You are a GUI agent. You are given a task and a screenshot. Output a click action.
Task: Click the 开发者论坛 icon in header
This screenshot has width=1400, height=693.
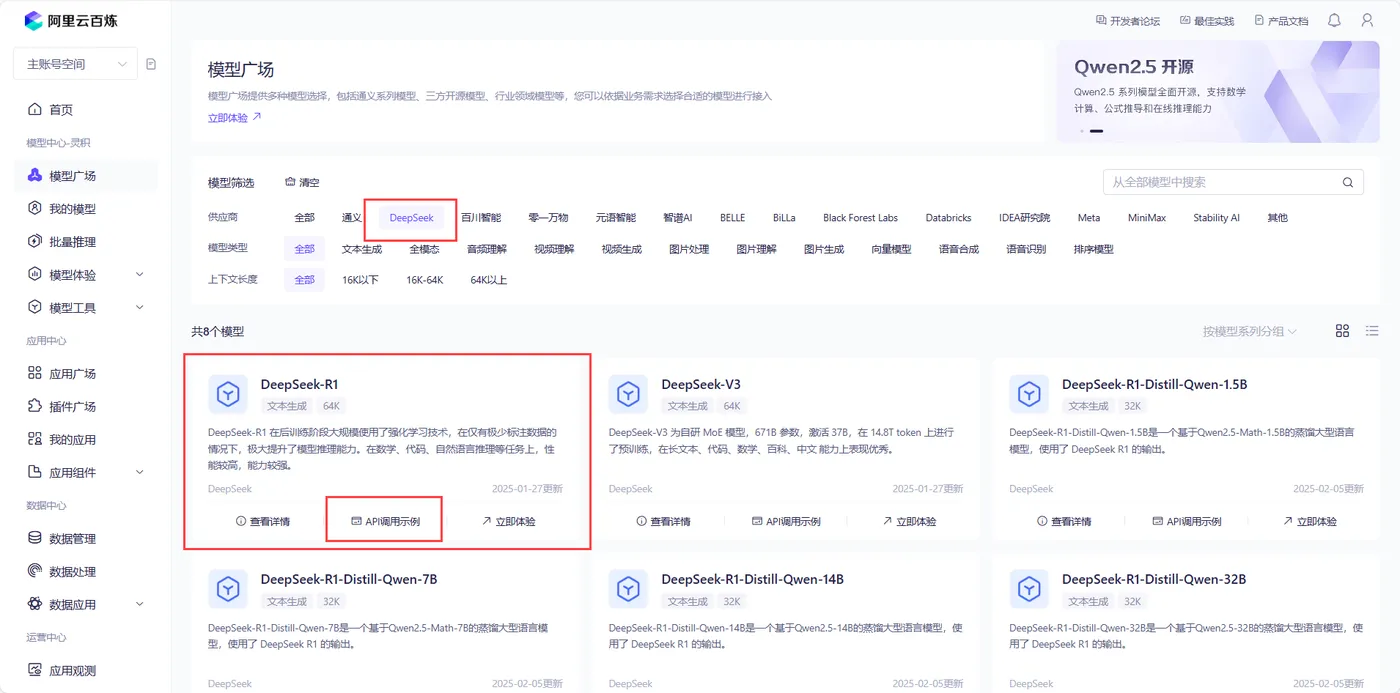(x=1101, y=20)
